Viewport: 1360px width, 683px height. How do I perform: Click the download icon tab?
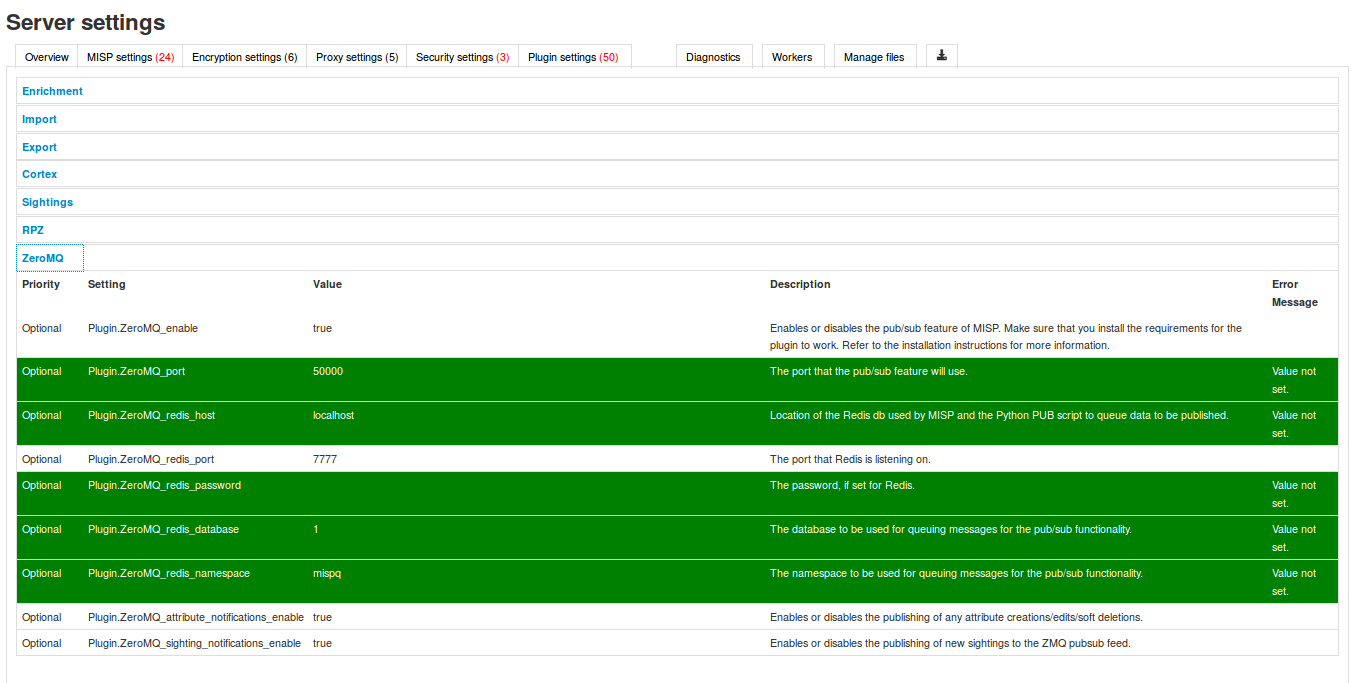coord(941,56)
